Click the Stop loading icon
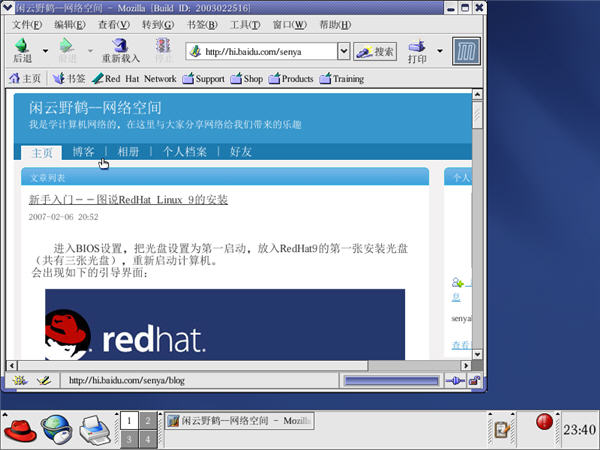This screenshot has width=600, height=450. 163,46
